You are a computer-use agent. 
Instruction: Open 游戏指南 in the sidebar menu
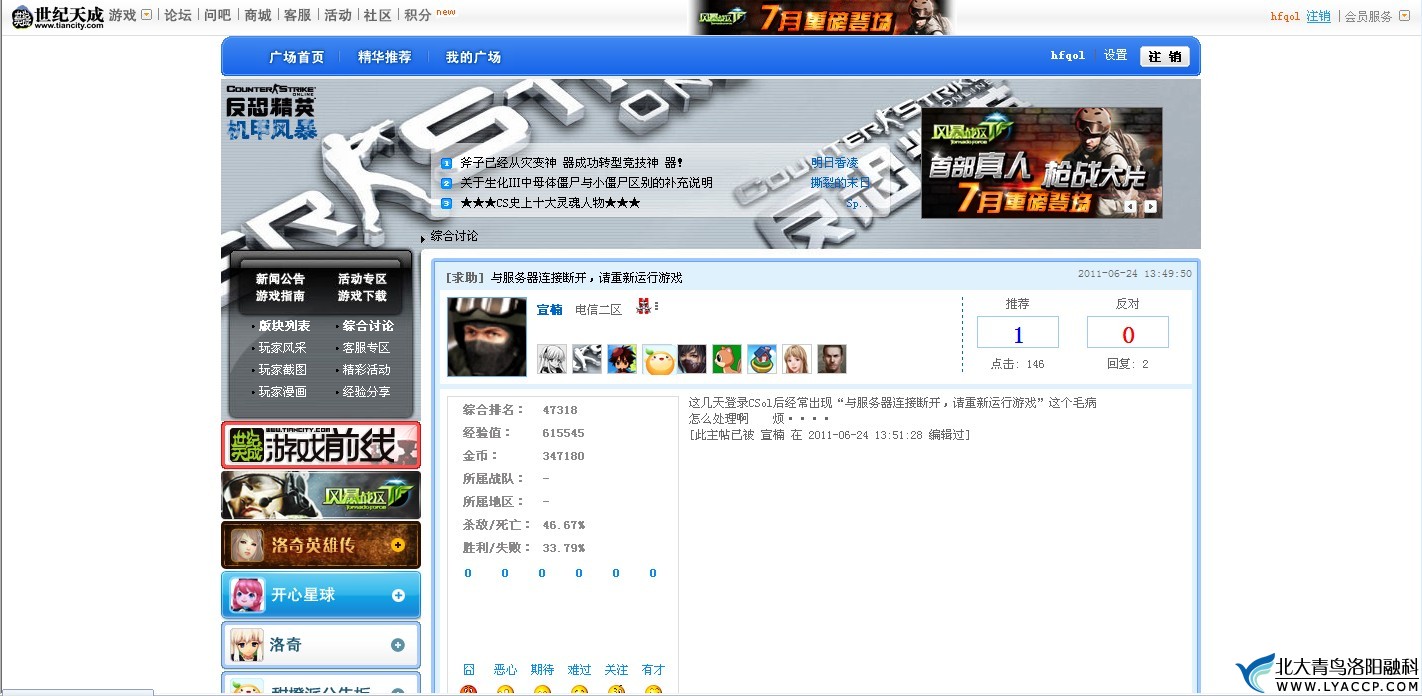point(280,296)
